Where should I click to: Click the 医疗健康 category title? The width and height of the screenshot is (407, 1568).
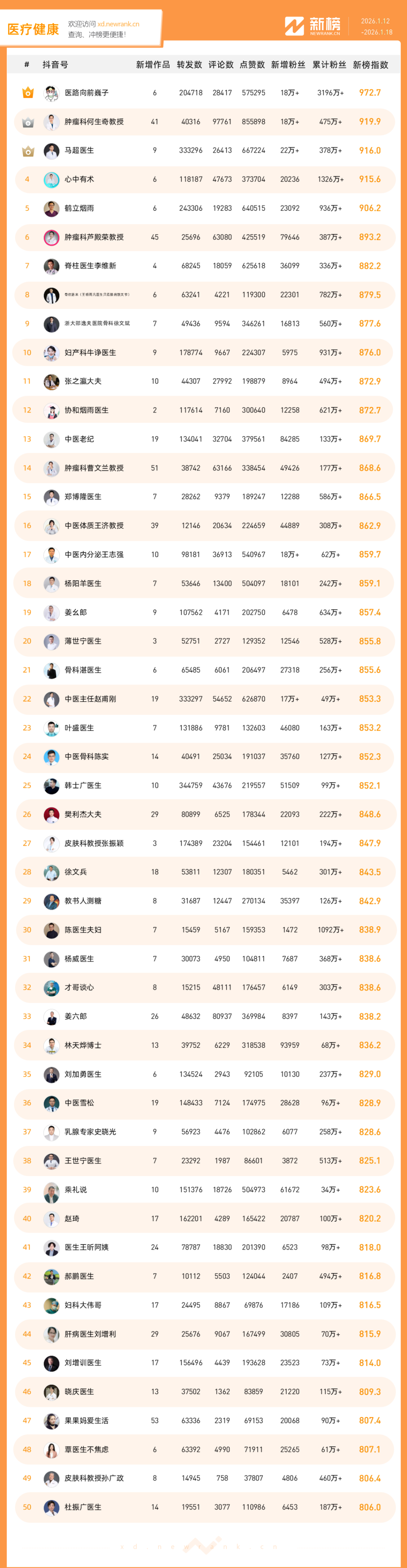34,29
